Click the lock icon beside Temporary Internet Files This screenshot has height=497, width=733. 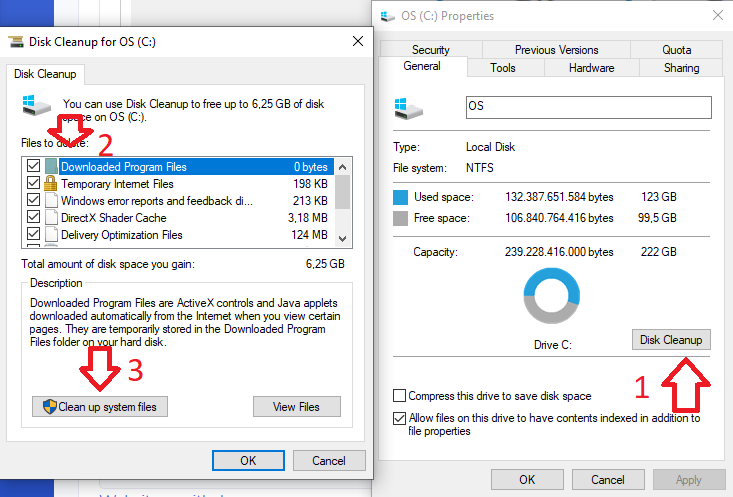click(51, 184)
